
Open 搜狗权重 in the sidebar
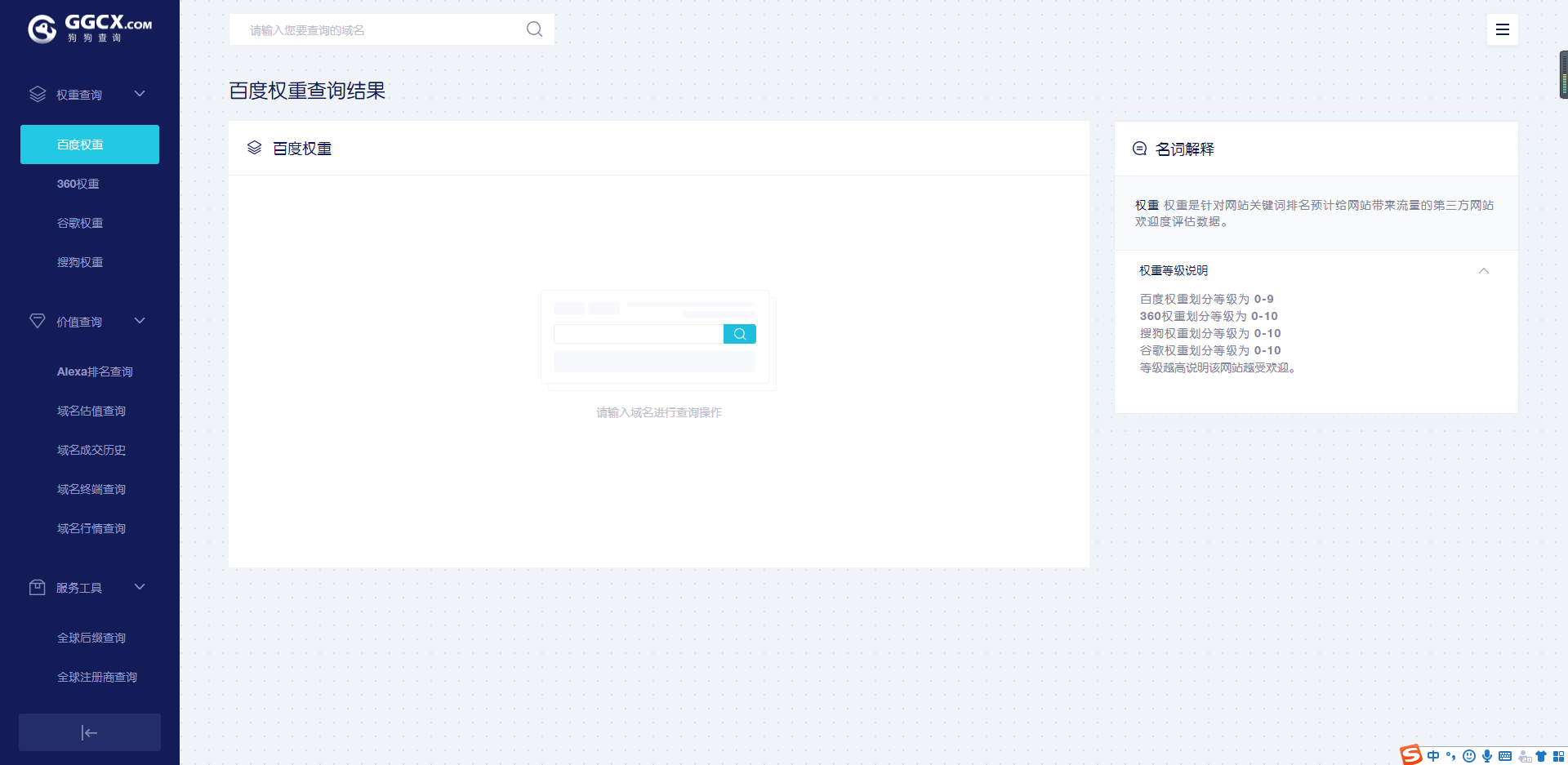click(80, 262)
